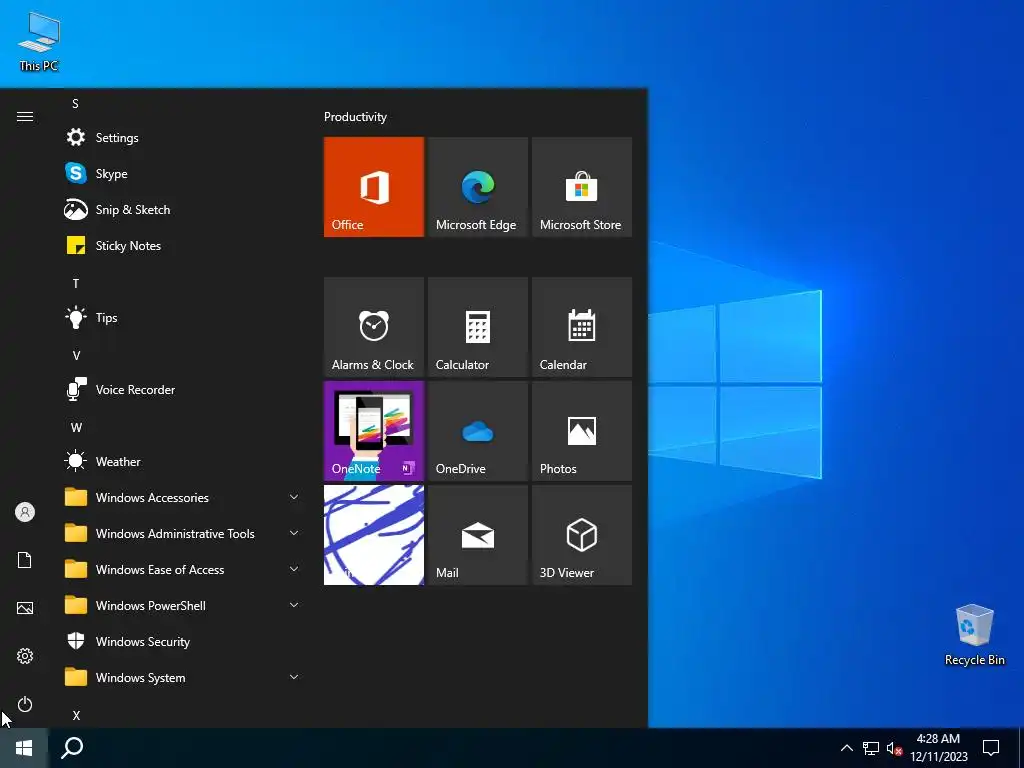The image size is (1024, 768).
Task: Open the Windows System folder icon
Action: pos(76,677)
